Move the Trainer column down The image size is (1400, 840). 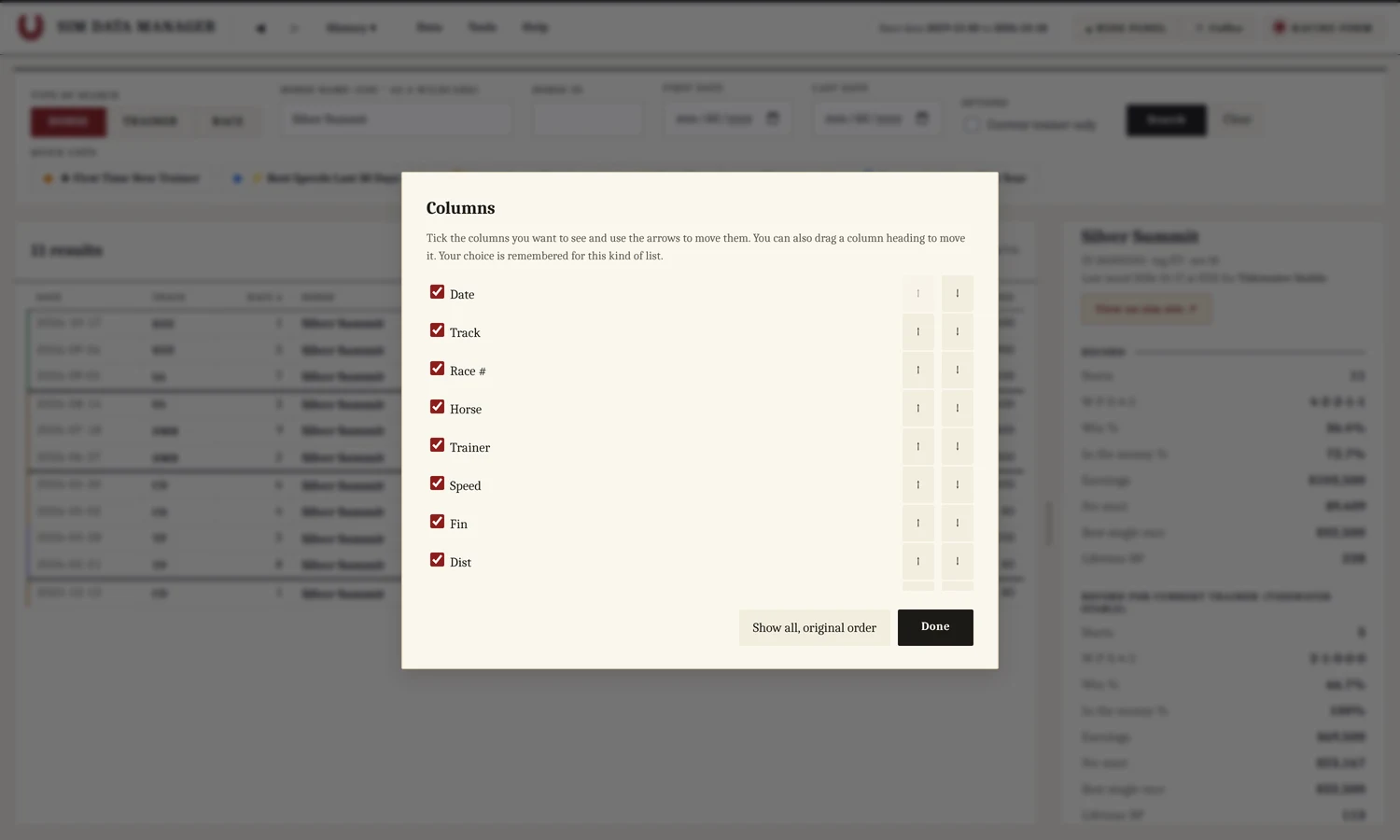[x=958, y=447]
